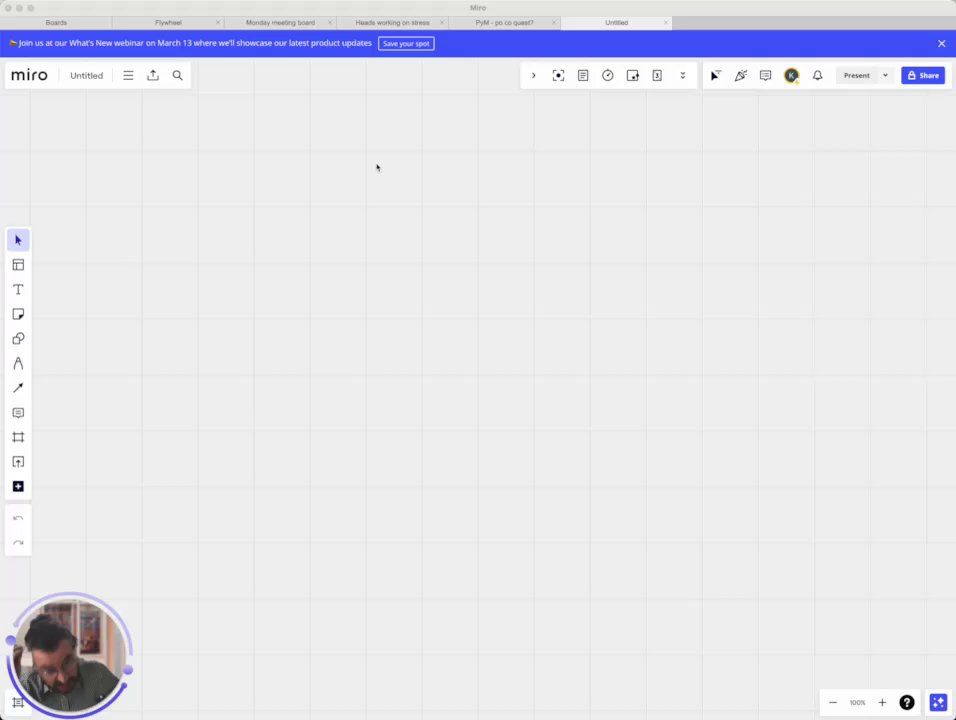Open more apps plus button
Image resolution: width=956 pixels, height=720 pixels.
pyautogui.click(x=18, y=487)
